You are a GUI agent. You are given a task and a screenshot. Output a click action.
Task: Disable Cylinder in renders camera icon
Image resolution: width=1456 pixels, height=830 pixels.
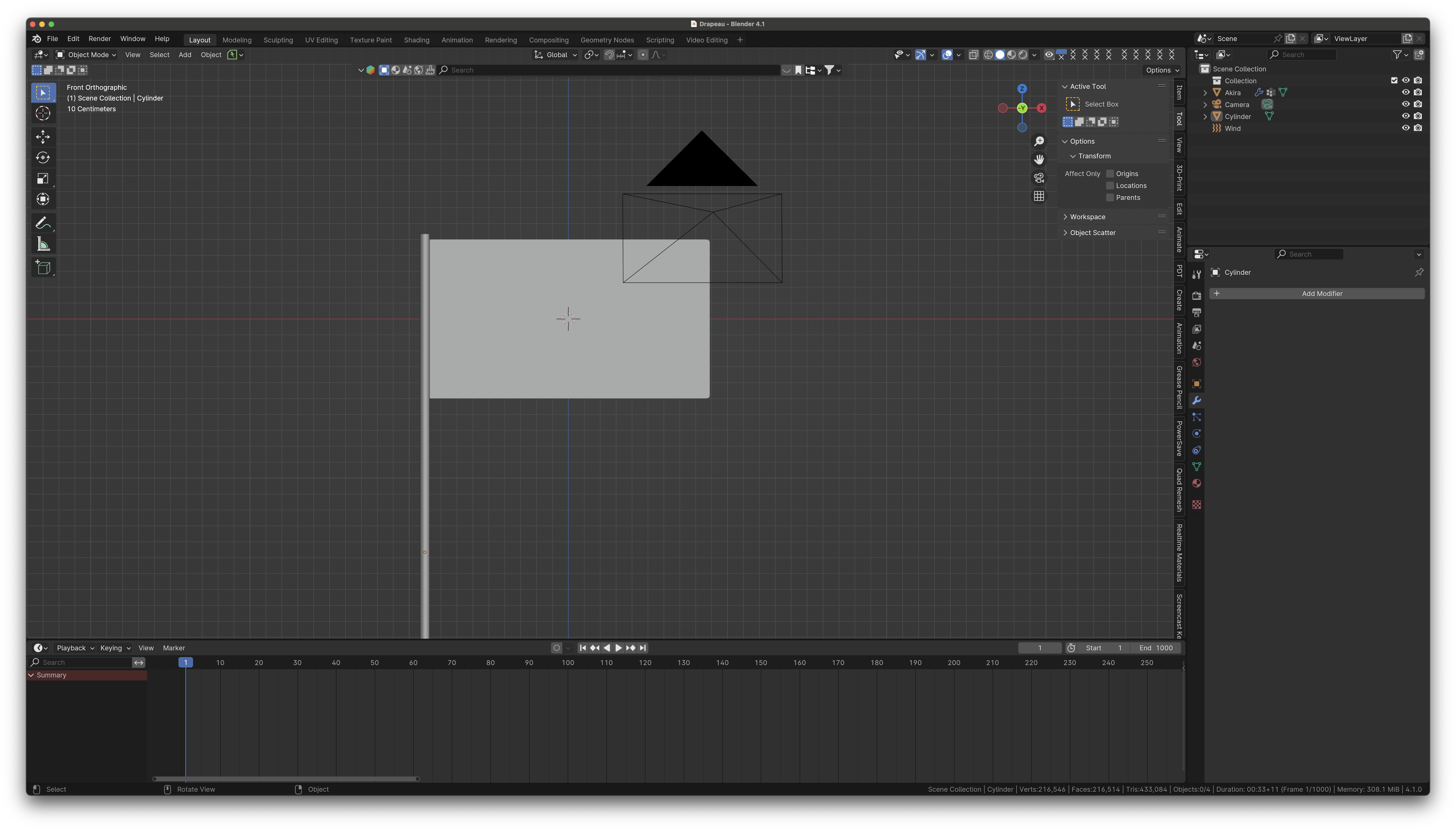(x=1418, y=116)
